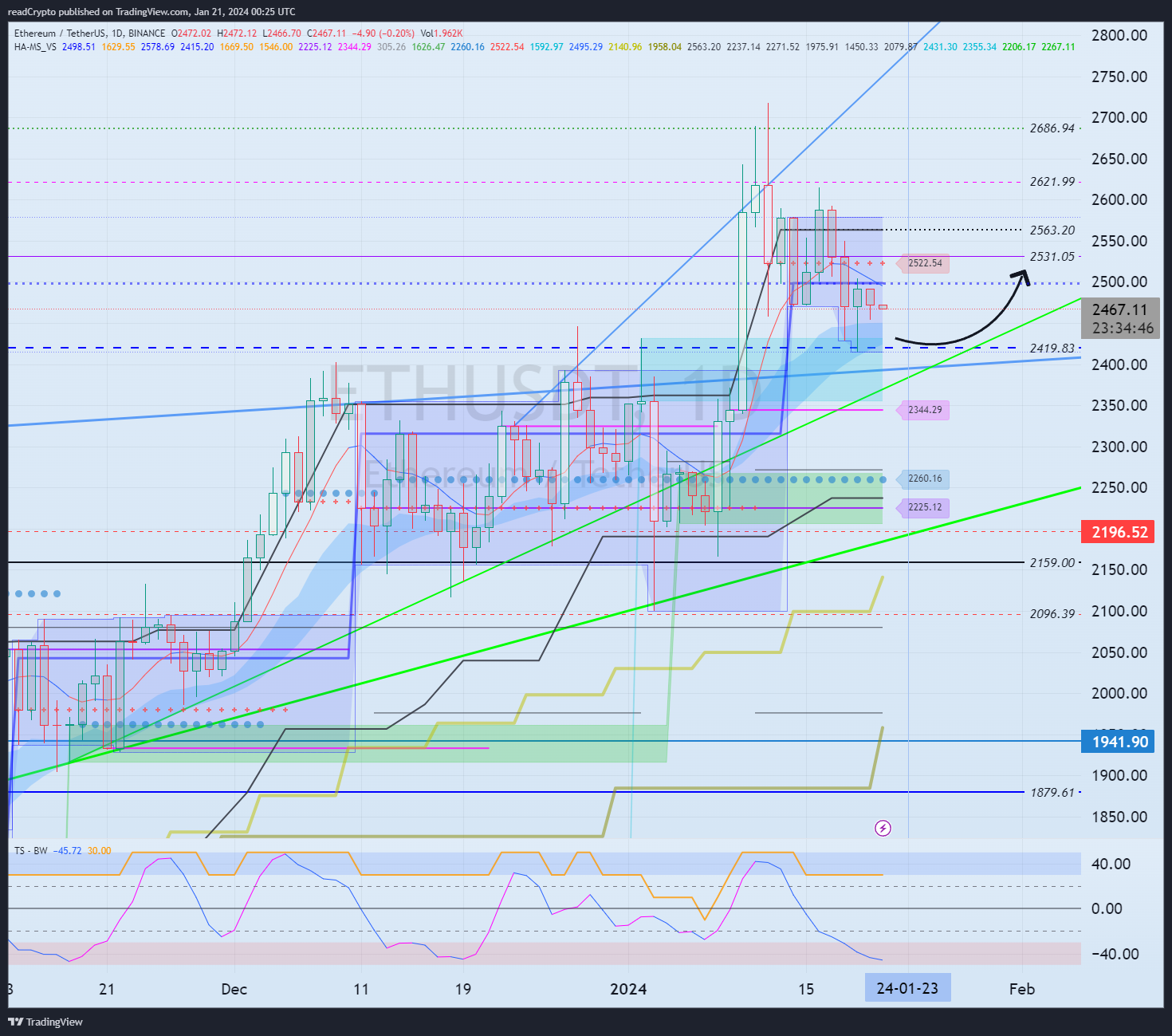Select the TS - BW indicator legend name
The width and height of the screenshot is (1172, 1036).
30,851
